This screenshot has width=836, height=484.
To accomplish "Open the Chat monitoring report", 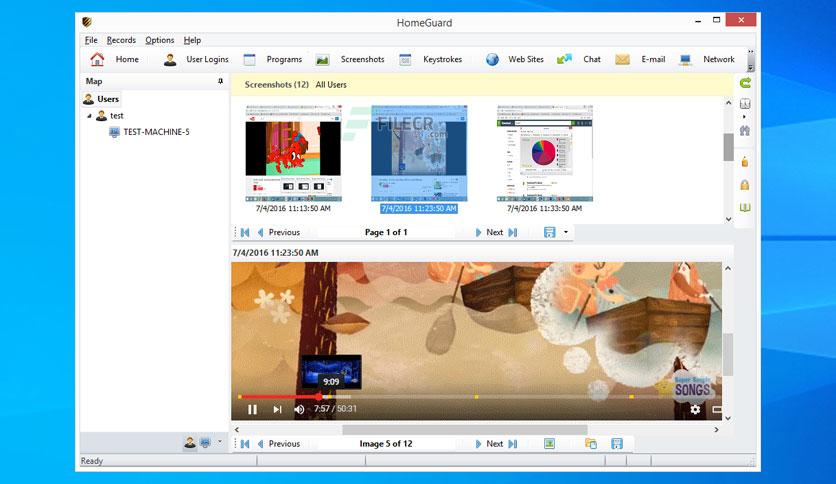I will point(578,59).
